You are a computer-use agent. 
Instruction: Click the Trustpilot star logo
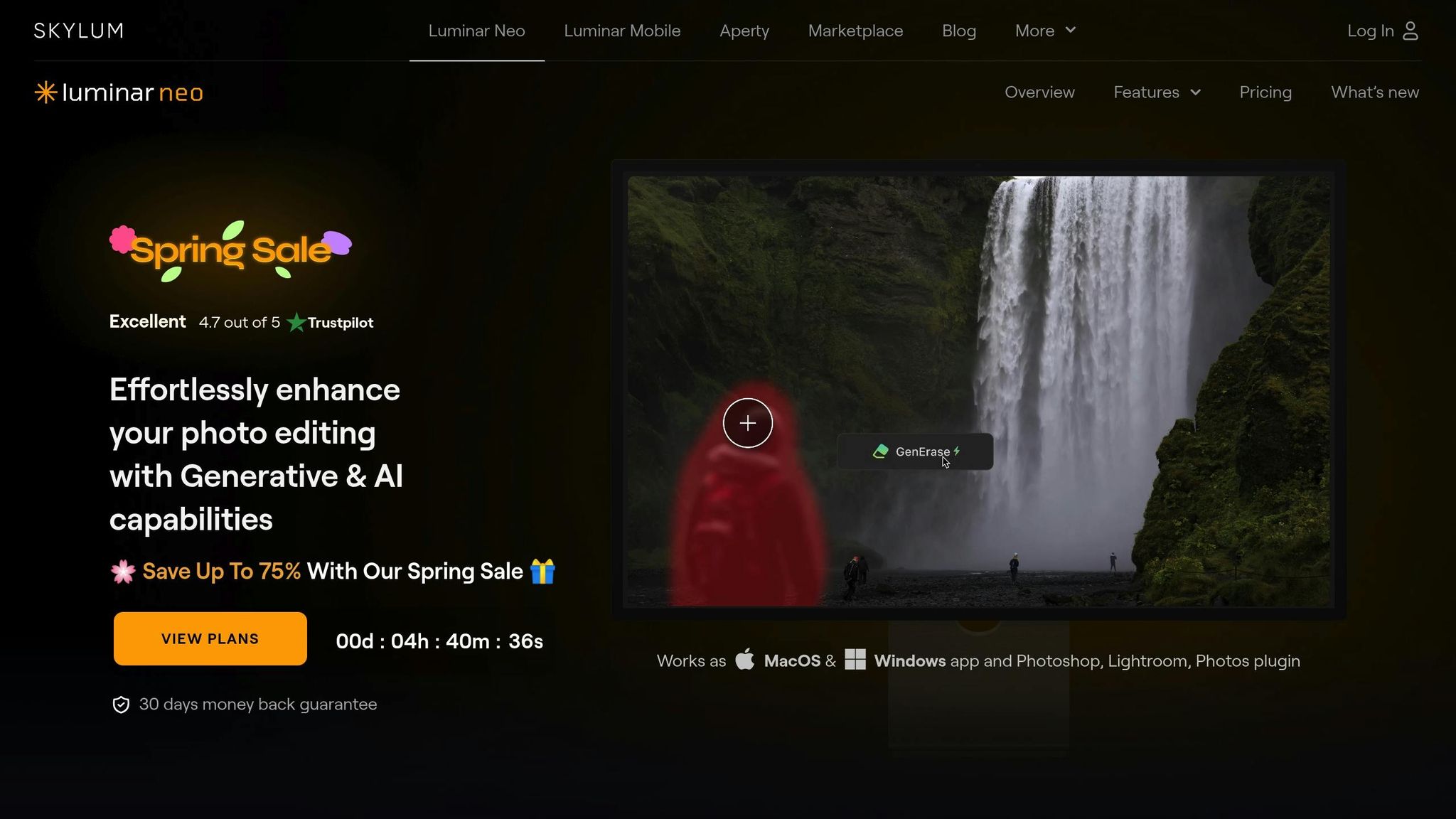click(x=296, y=323)
